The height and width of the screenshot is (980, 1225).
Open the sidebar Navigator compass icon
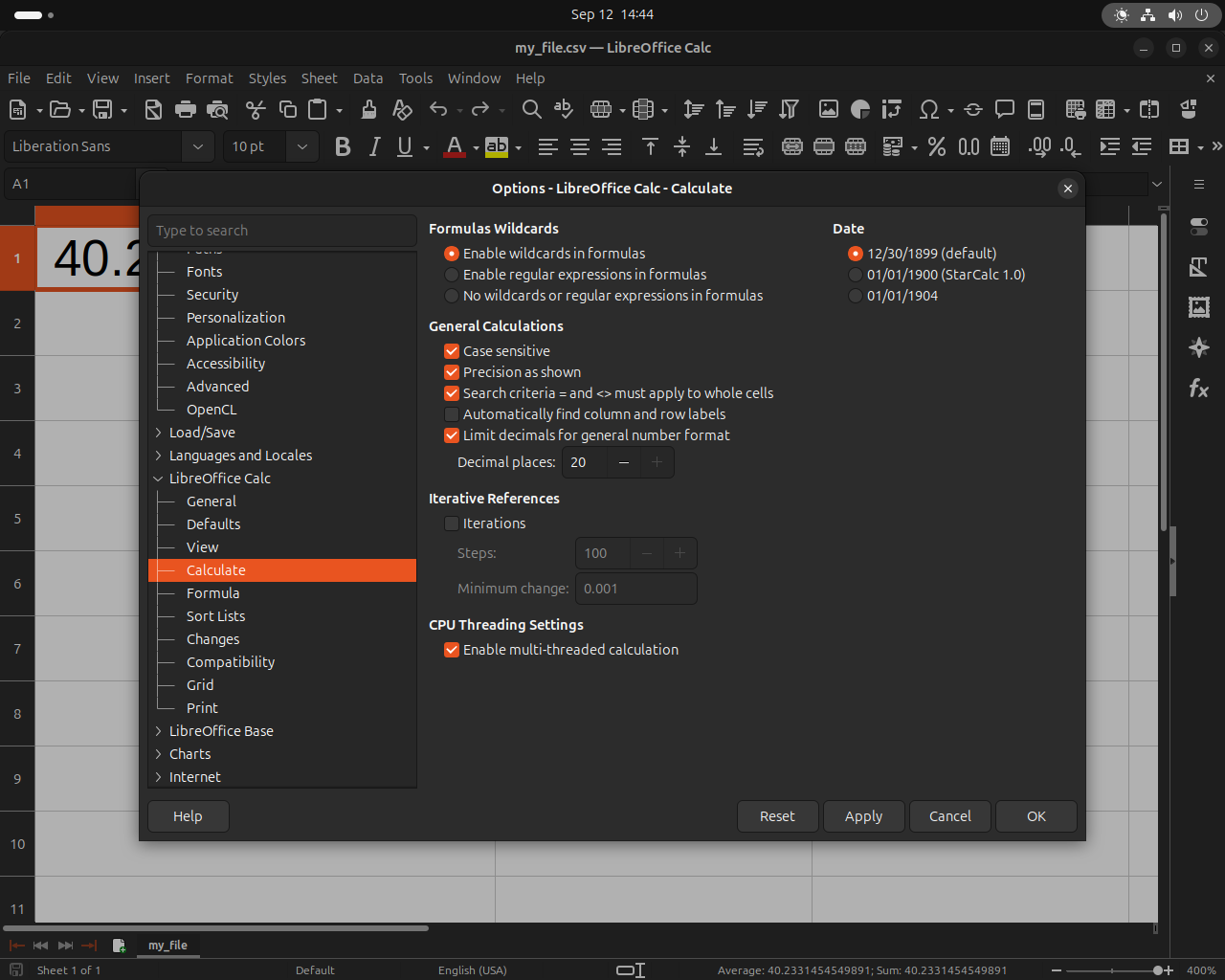[1198, 347]
